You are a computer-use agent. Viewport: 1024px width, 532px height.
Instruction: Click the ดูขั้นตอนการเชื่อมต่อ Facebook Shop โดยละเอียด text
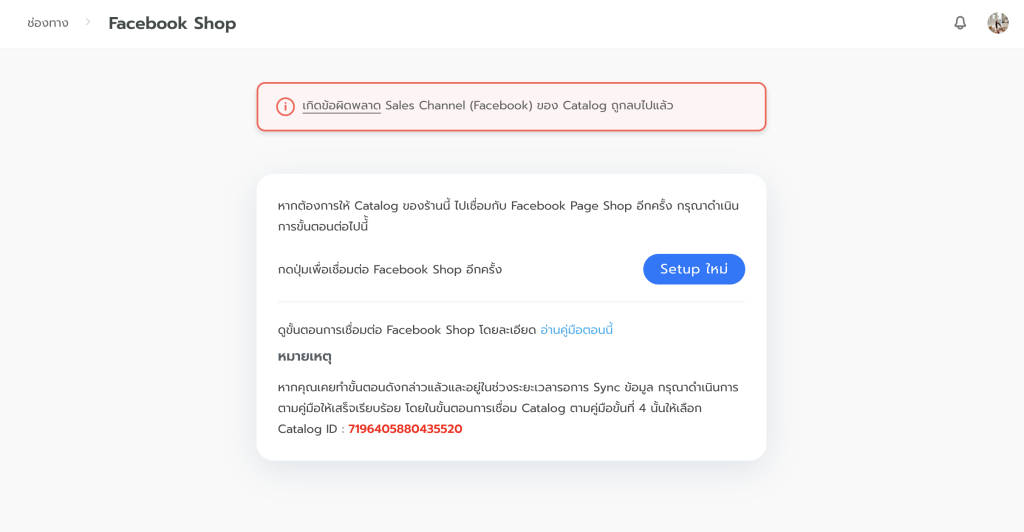(406, 330)
